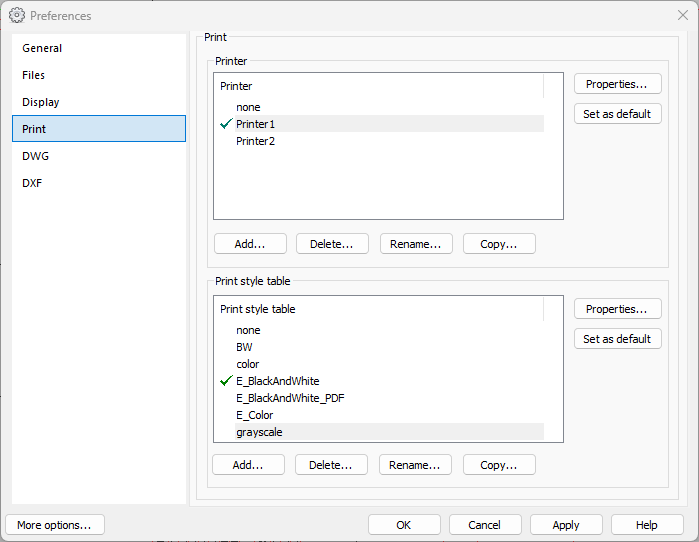
Task: Go to the DXF settings category
Action: pos(32,183)
